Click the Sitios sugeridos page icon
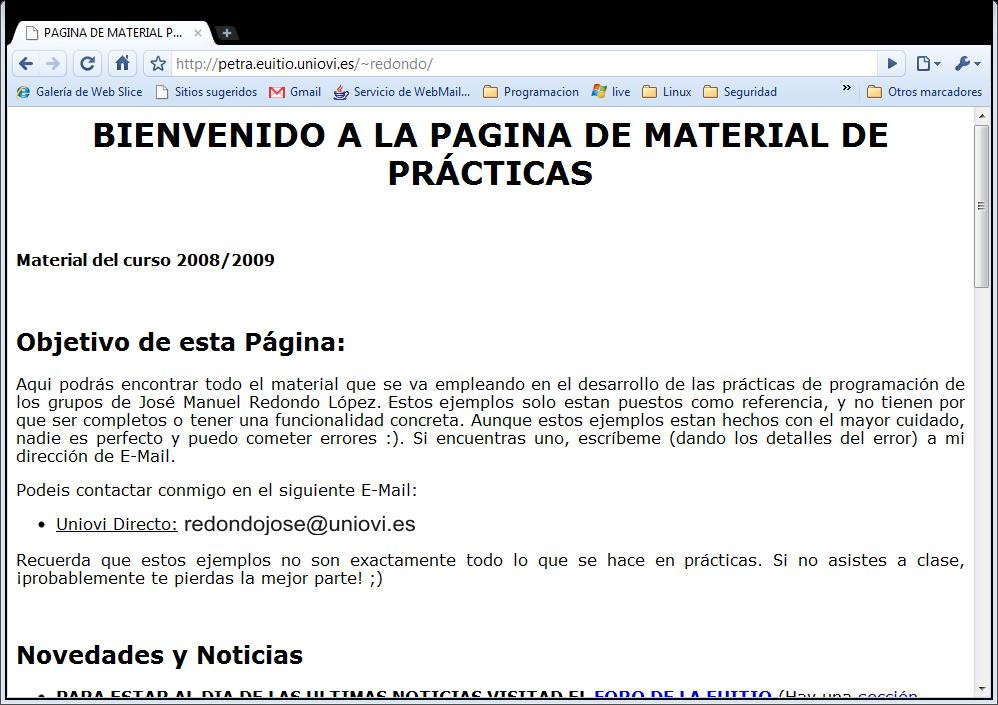 click(162, 92)
